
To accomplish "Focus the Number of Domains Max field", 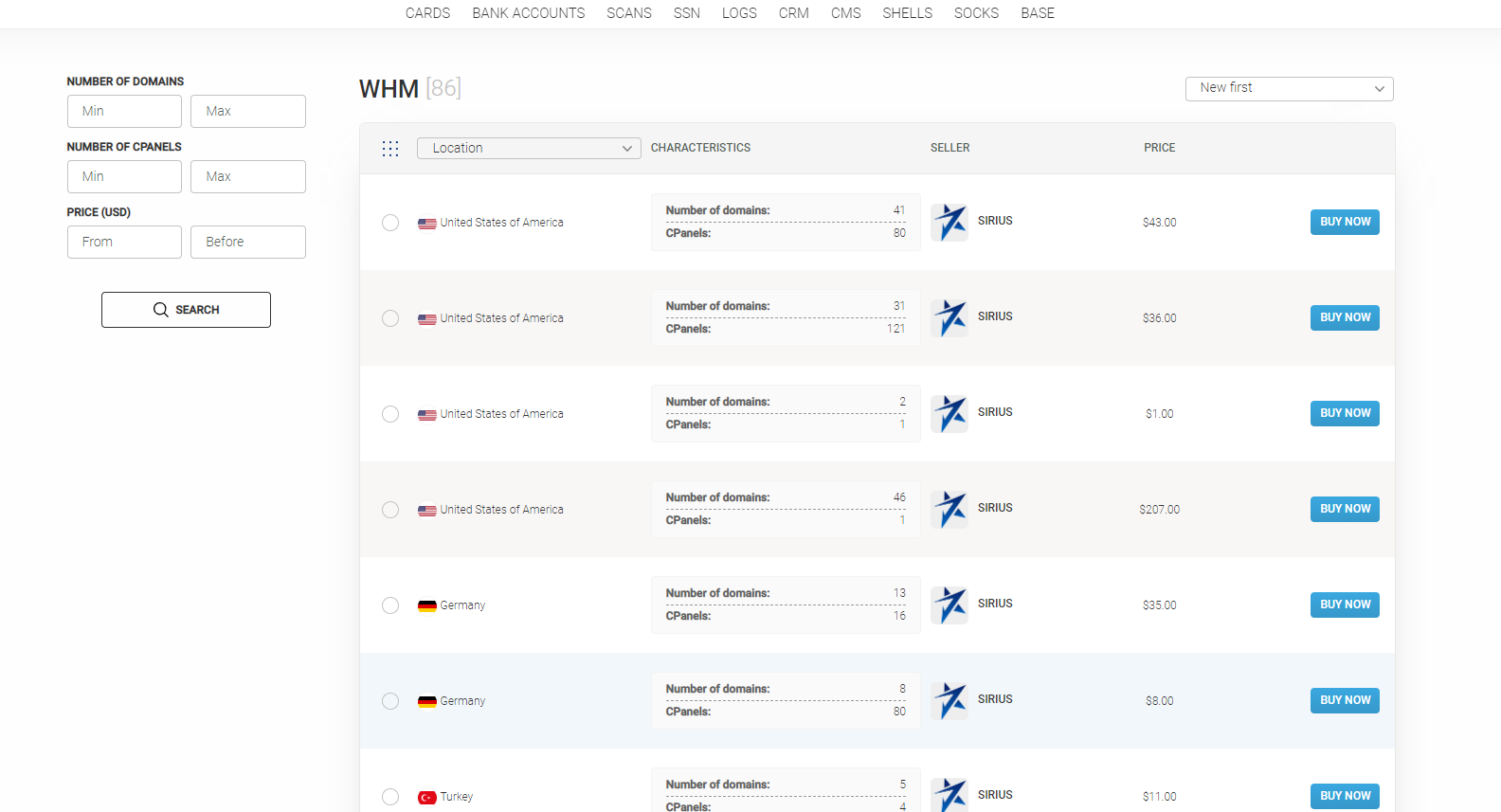I will coord(248,111).
